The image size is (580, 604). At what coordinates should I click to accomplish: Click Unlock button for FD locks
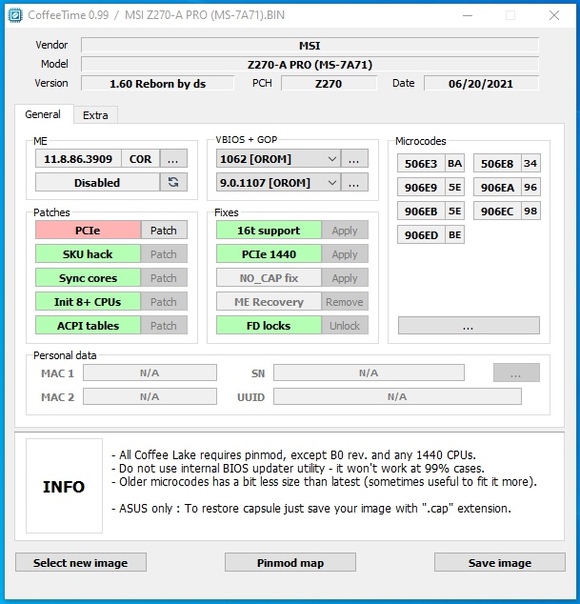tap(345, 326)
